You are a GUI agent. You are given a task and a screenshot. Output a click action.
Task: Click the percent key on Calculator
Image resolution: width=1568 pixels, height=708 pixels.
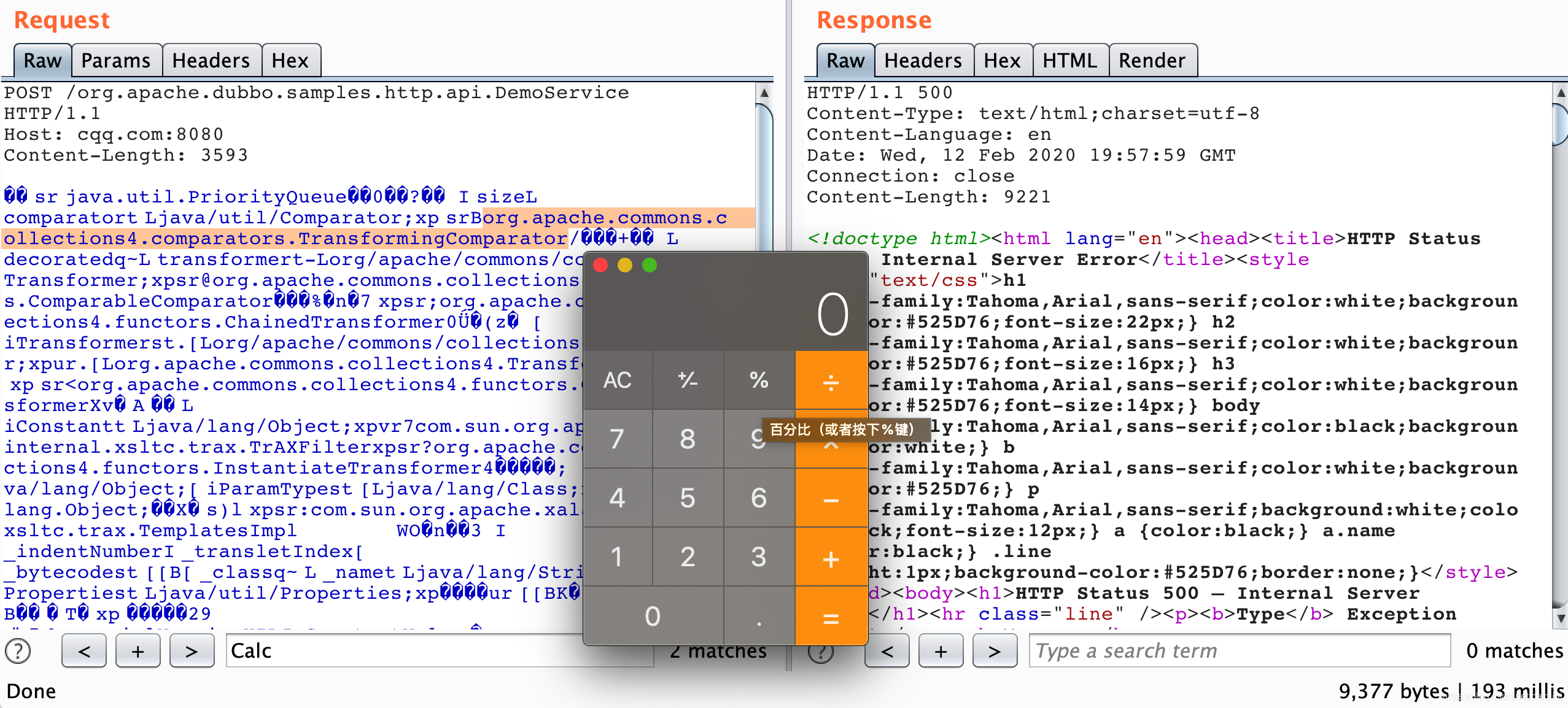pyautogui.click(x=759, y=380)
